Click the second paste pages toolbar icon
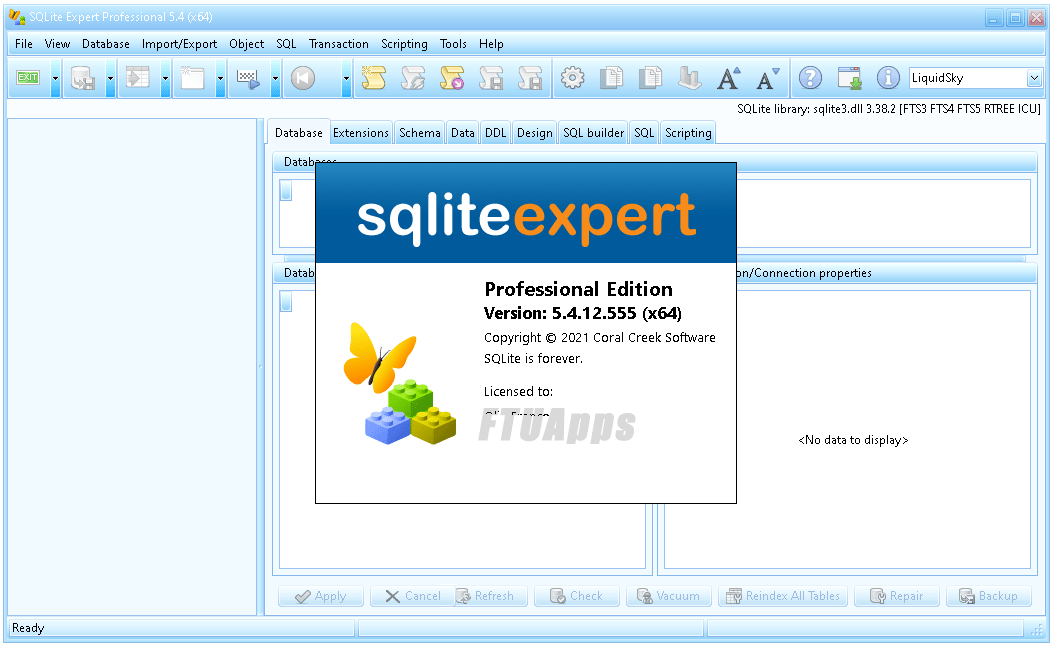This screenshot has width=1051, height=645. (x=650, y=78)
